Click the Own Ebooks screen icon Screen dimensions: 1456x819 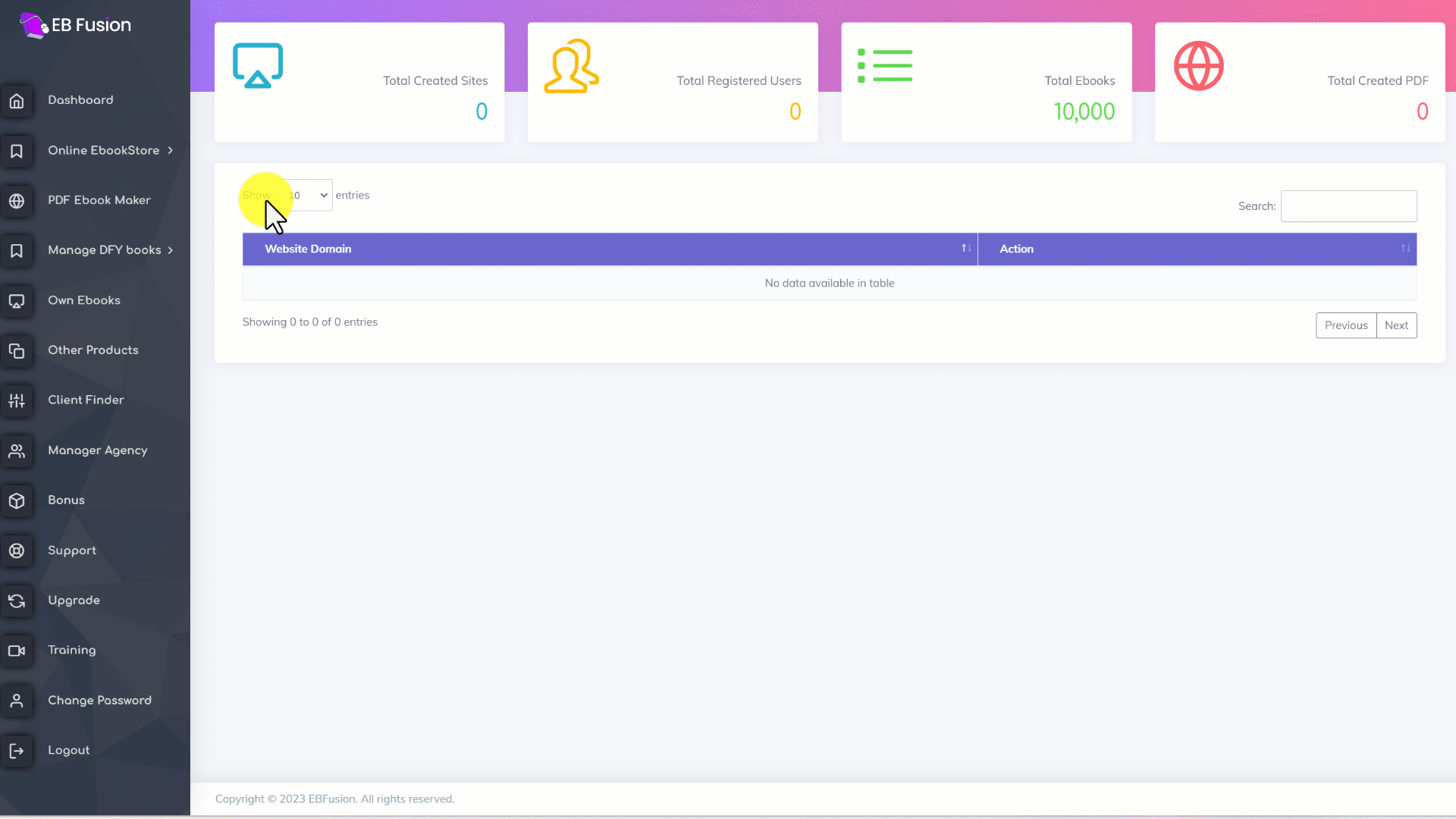click(x=17, y=301)
